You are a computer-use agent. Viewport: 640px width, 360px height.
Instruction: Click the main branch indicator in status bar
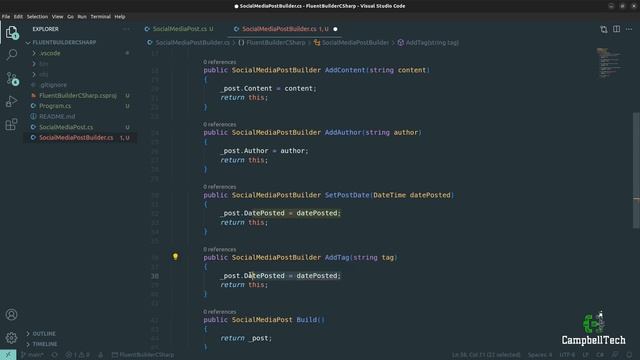point(32,355)
